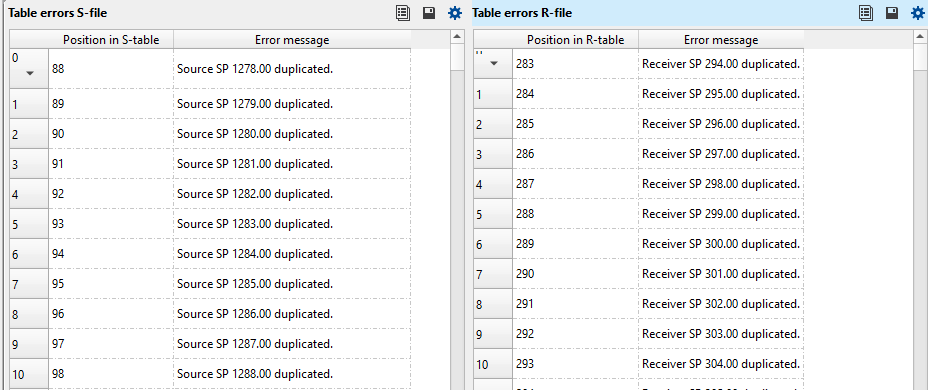Select S-table position cell 92

click(x=111, y=194)
